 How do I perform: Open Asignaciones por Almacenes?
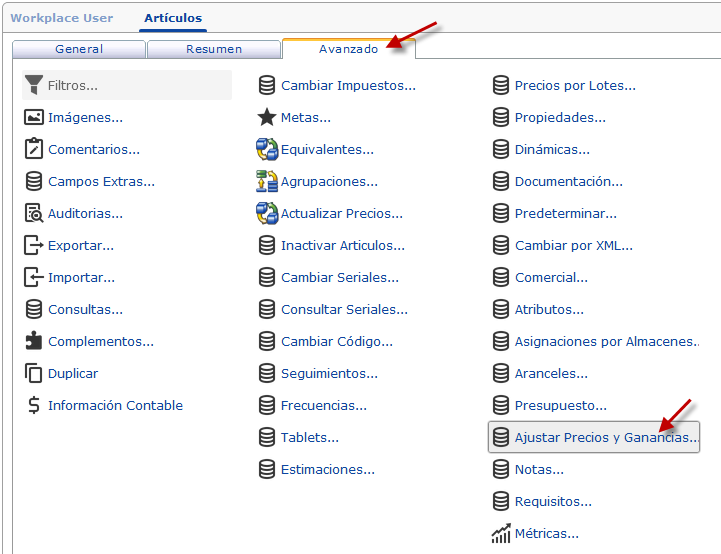[607, 342]
